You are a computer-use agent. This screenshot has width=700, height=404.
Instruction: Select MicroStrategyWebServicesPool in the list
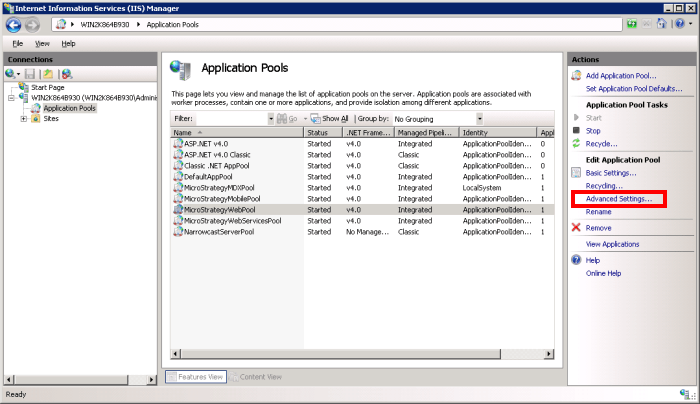(x=233, y=221)
